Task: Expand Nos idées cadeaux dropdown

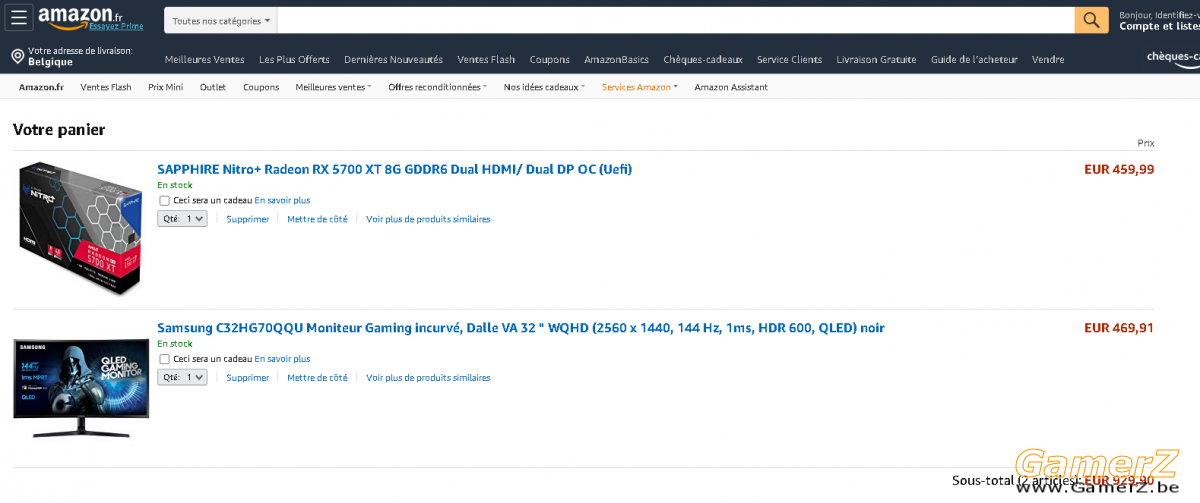Action: pyautogui.click(x=545, y=87)
